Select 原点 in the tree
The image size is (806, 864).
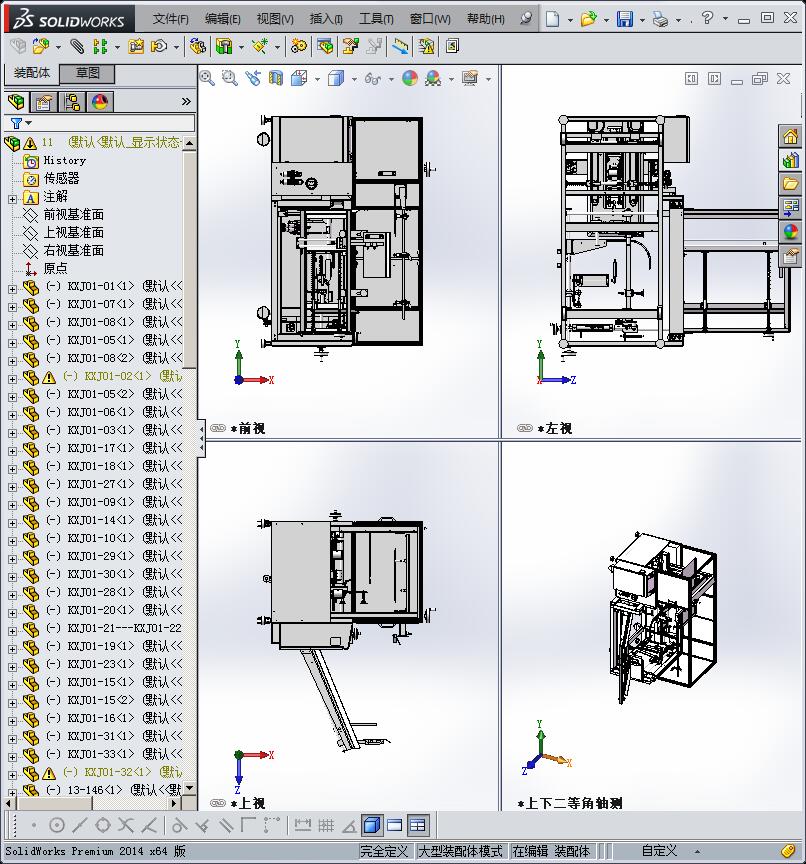(x=55, y=268)
